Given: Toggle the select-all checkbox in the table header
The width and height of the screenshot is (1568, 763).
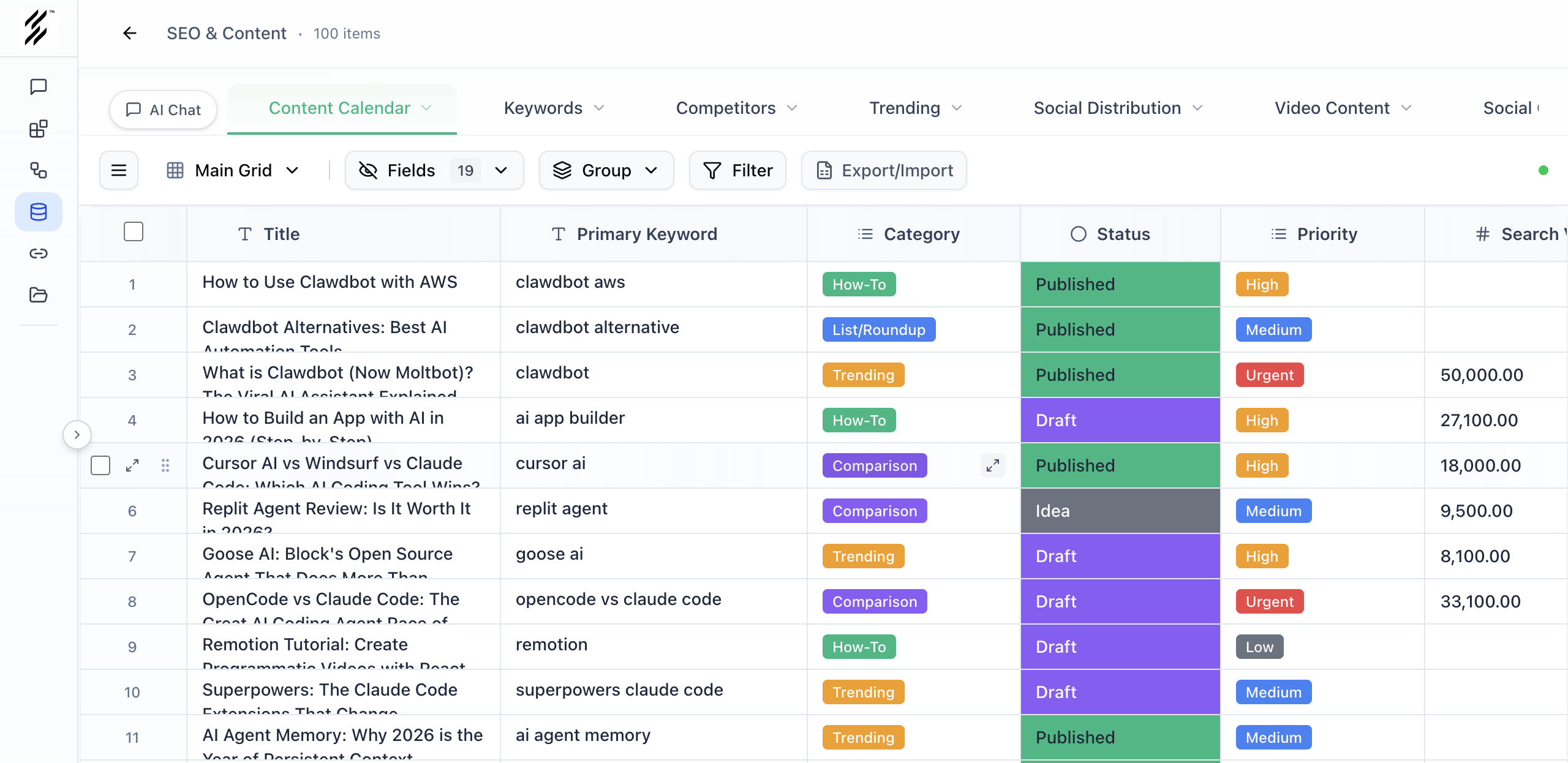Looking at the screenshot, I should pyautogui.click(x=133, y=231).
